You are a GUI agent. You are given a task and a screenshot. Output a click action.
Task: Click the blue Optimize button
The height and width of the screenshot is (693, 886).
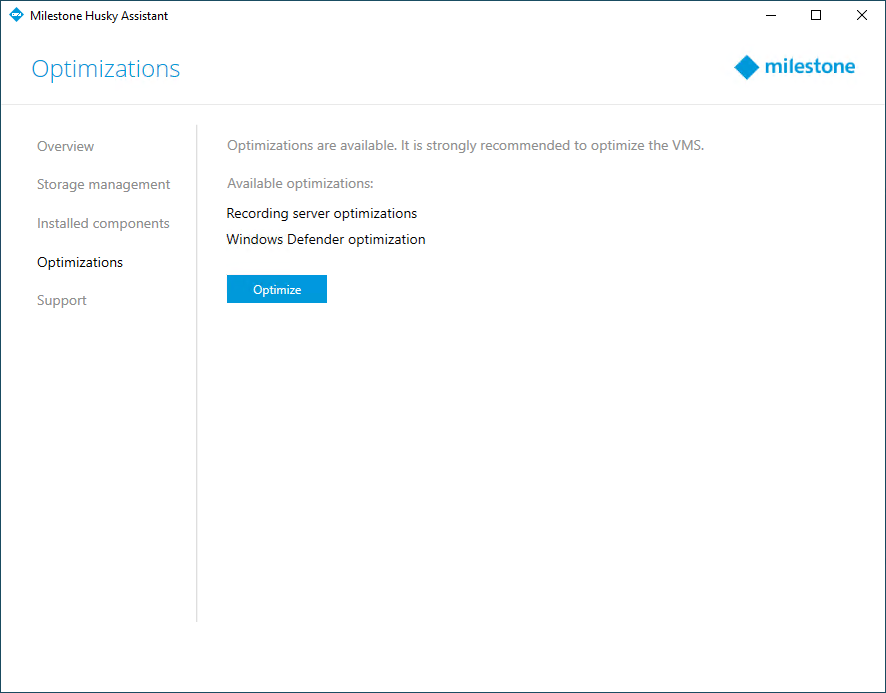coord(277,289)
